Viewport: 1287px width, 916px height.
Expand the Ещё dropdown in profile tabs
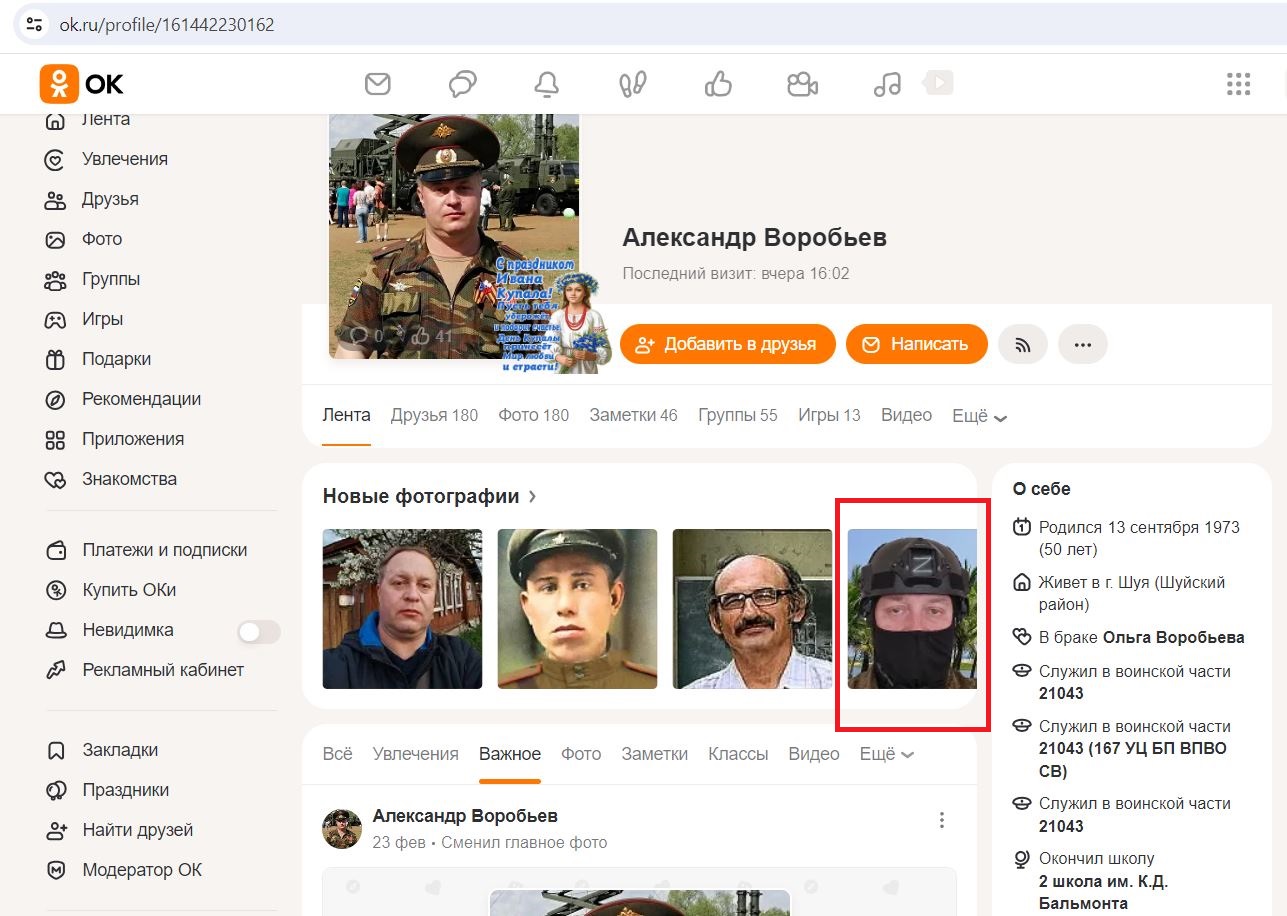979,415
